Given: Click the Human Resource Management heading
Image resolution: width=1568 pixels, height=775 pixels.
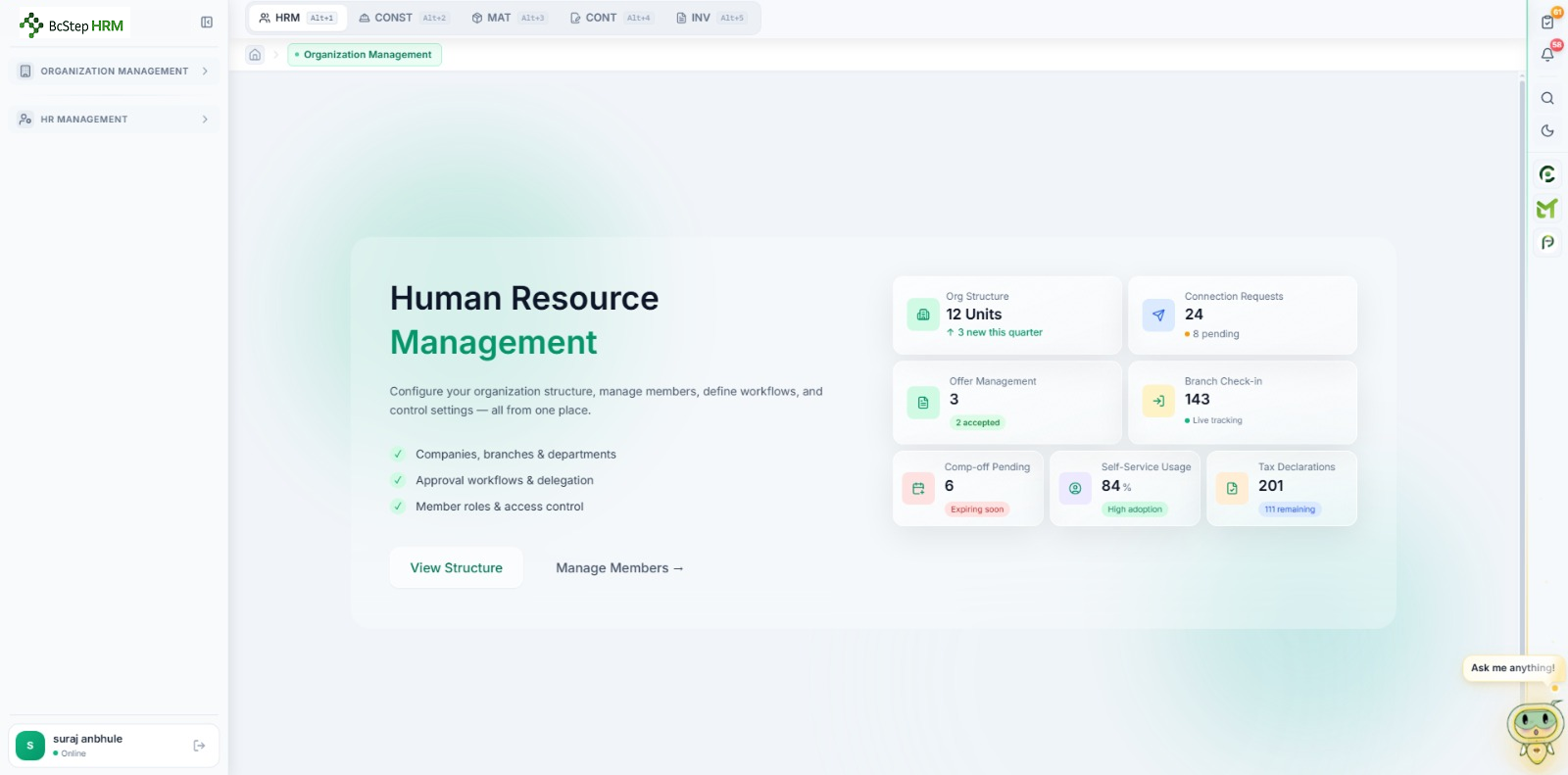Looking at the screenshot, I should 524,320.
